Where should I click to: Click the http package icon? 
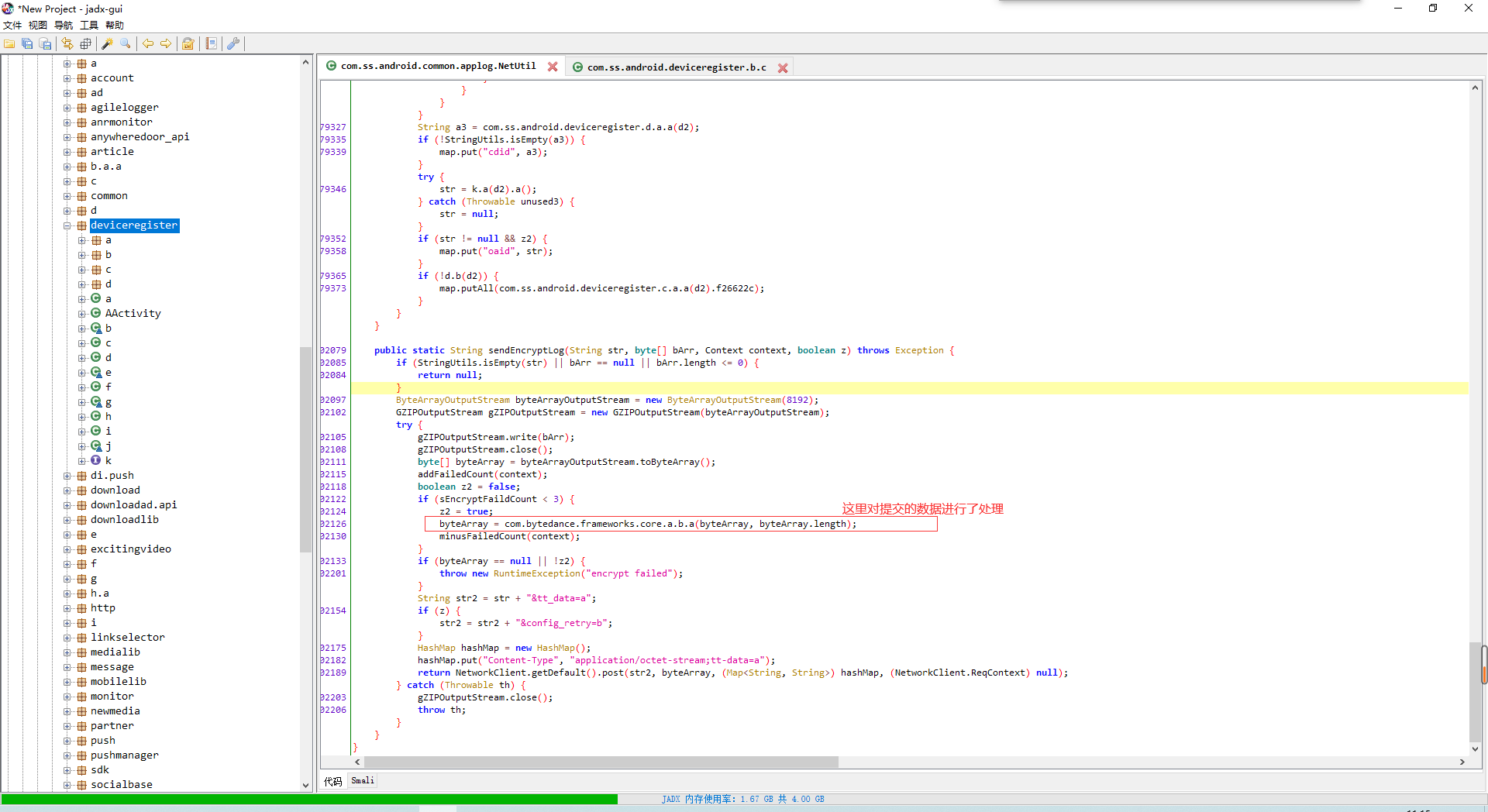[81, 608]
